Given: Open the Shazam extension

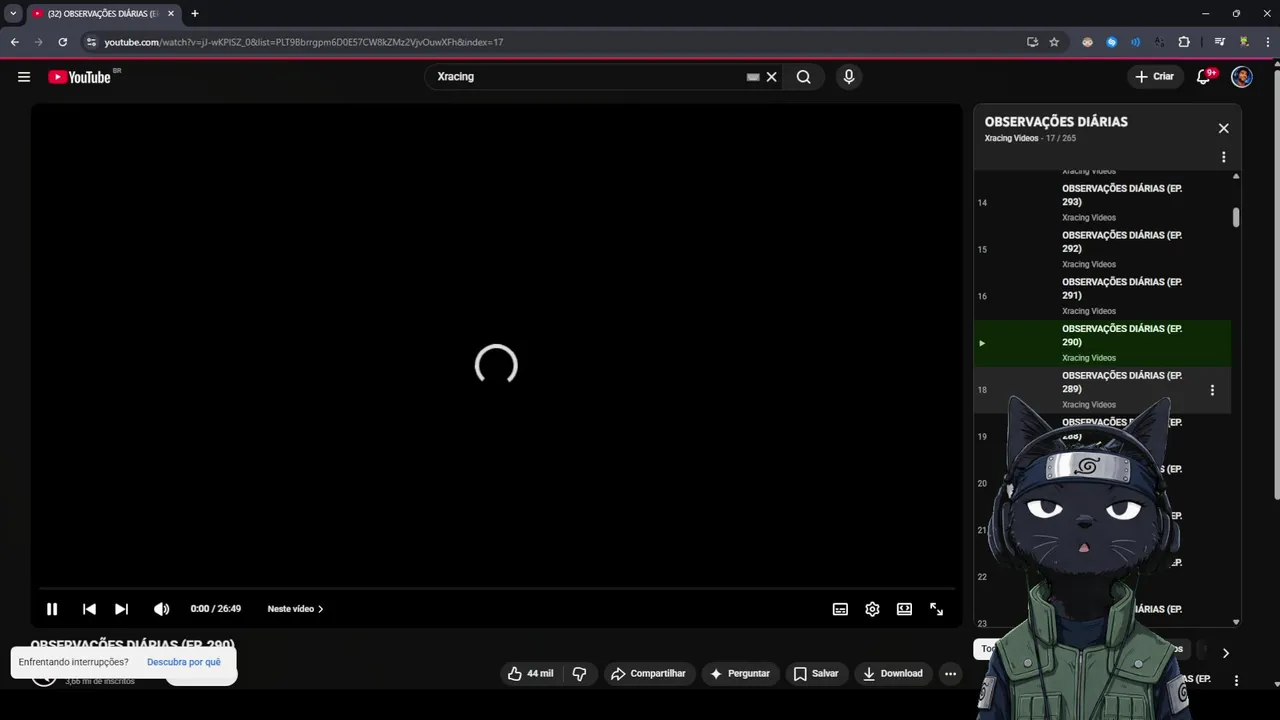Looking at the screenshot, I should coord(1111,42).
